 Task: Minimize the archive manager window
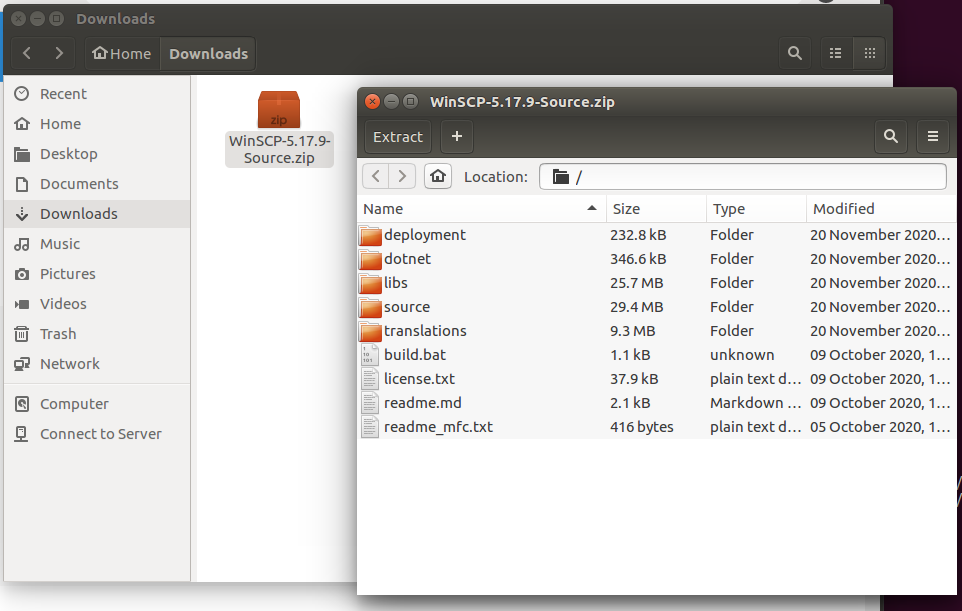(x=391, y=102)
